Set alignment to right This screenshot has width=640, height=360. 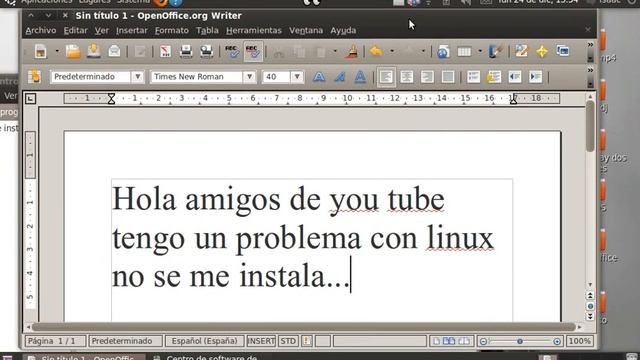pos(427,77)
